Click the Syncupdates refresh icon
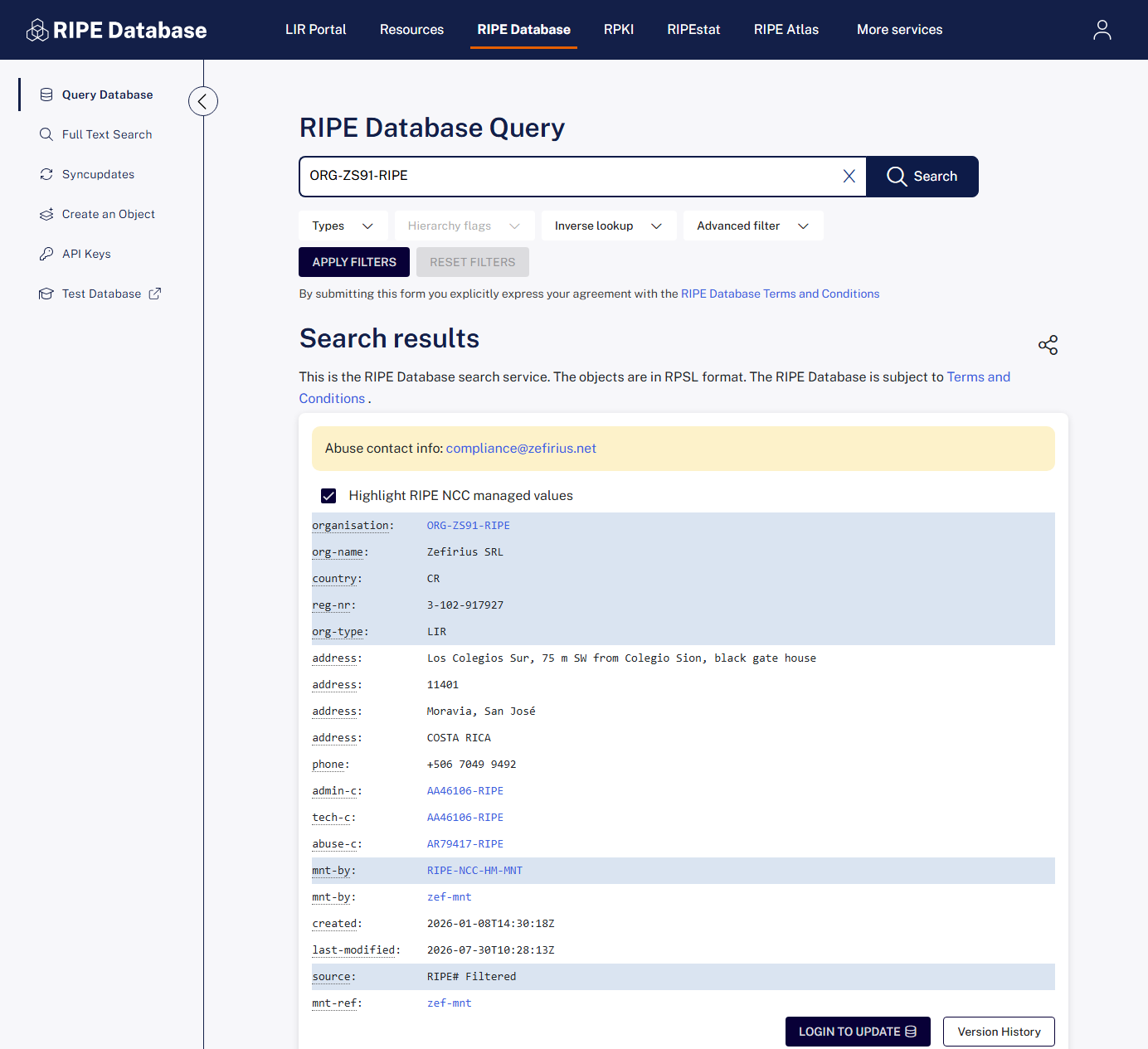 tap(46, 174)
